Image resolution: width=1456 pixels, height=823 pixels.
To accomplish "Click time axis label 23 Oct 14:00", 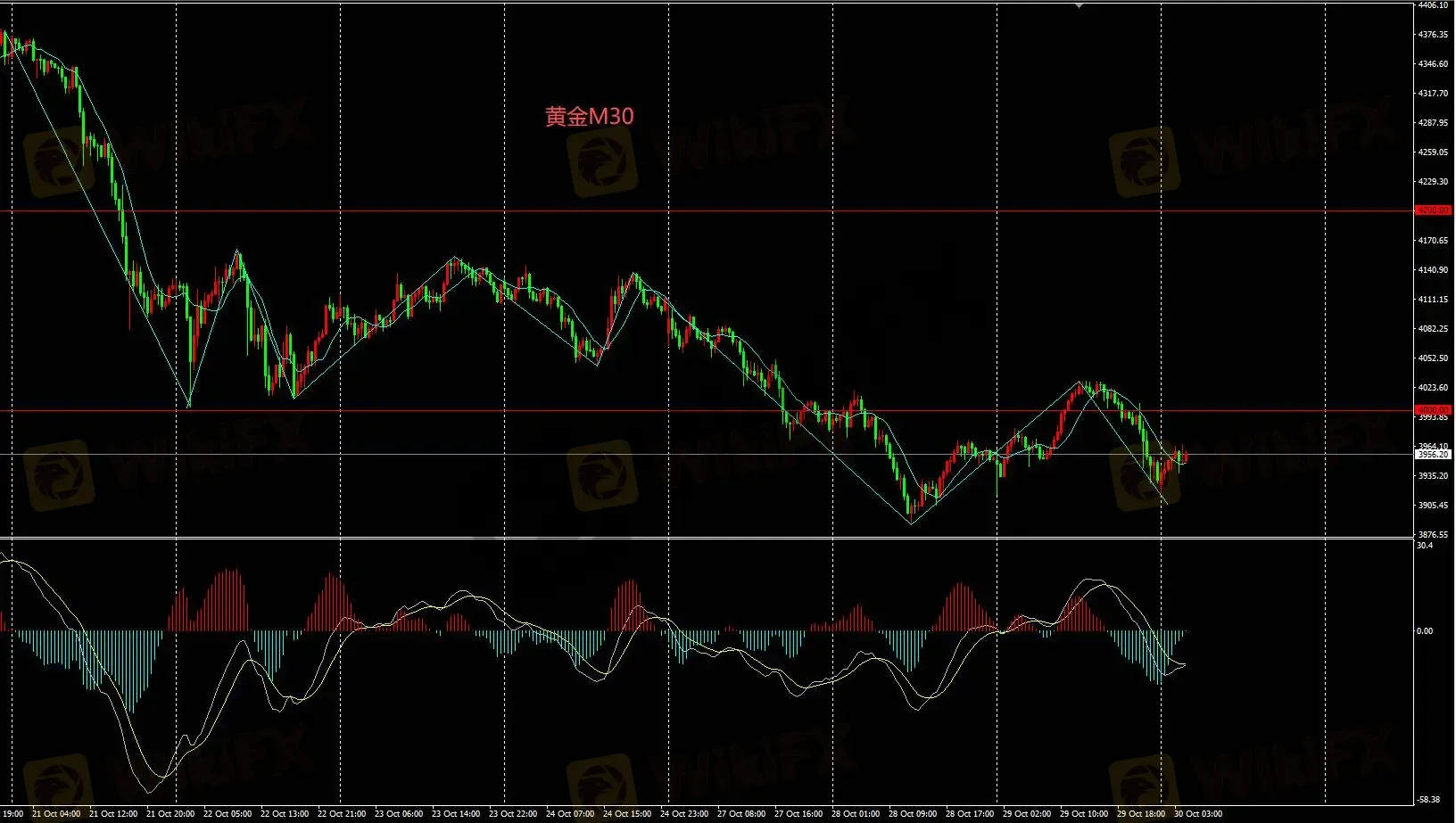I will 456,814.
